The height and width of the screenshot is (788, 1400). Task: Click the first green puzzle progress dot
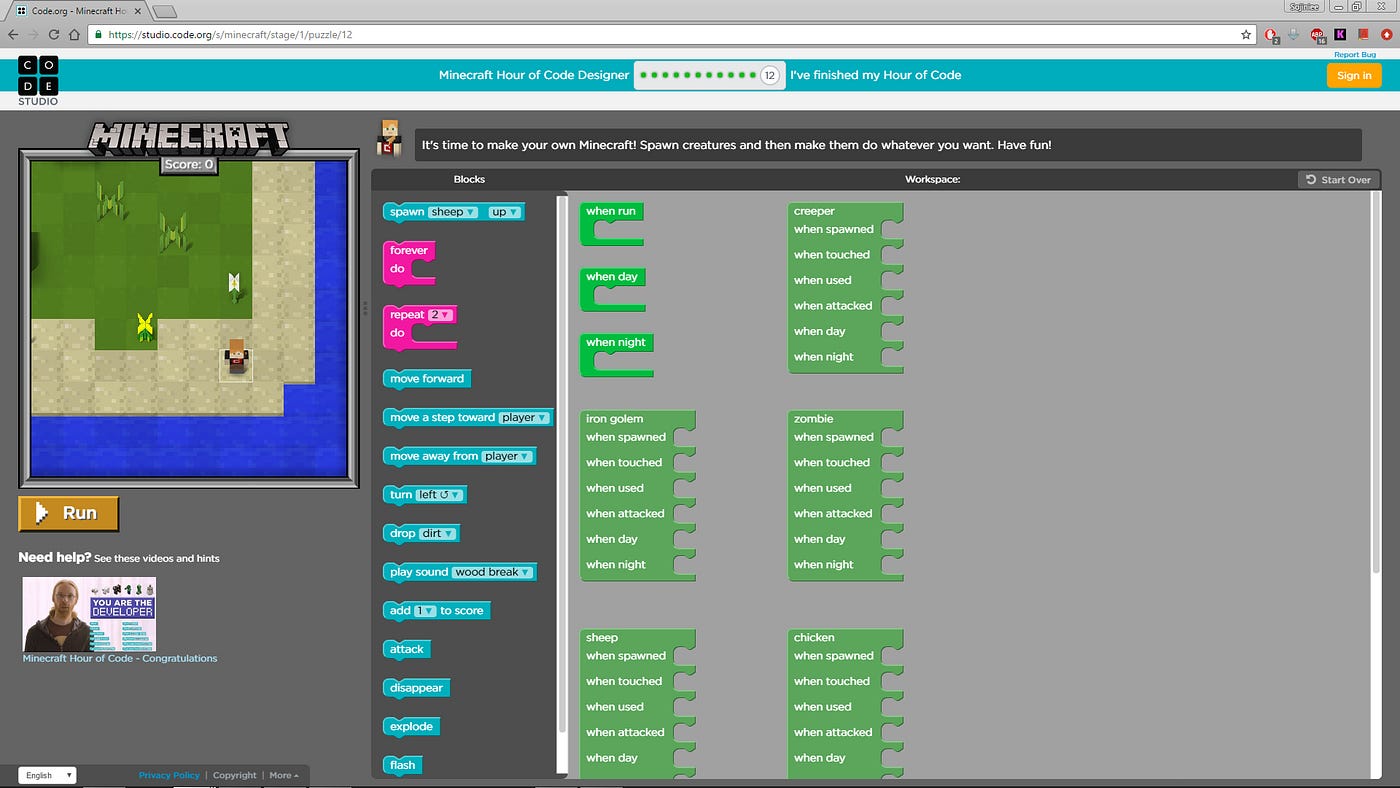click(643, 75)
